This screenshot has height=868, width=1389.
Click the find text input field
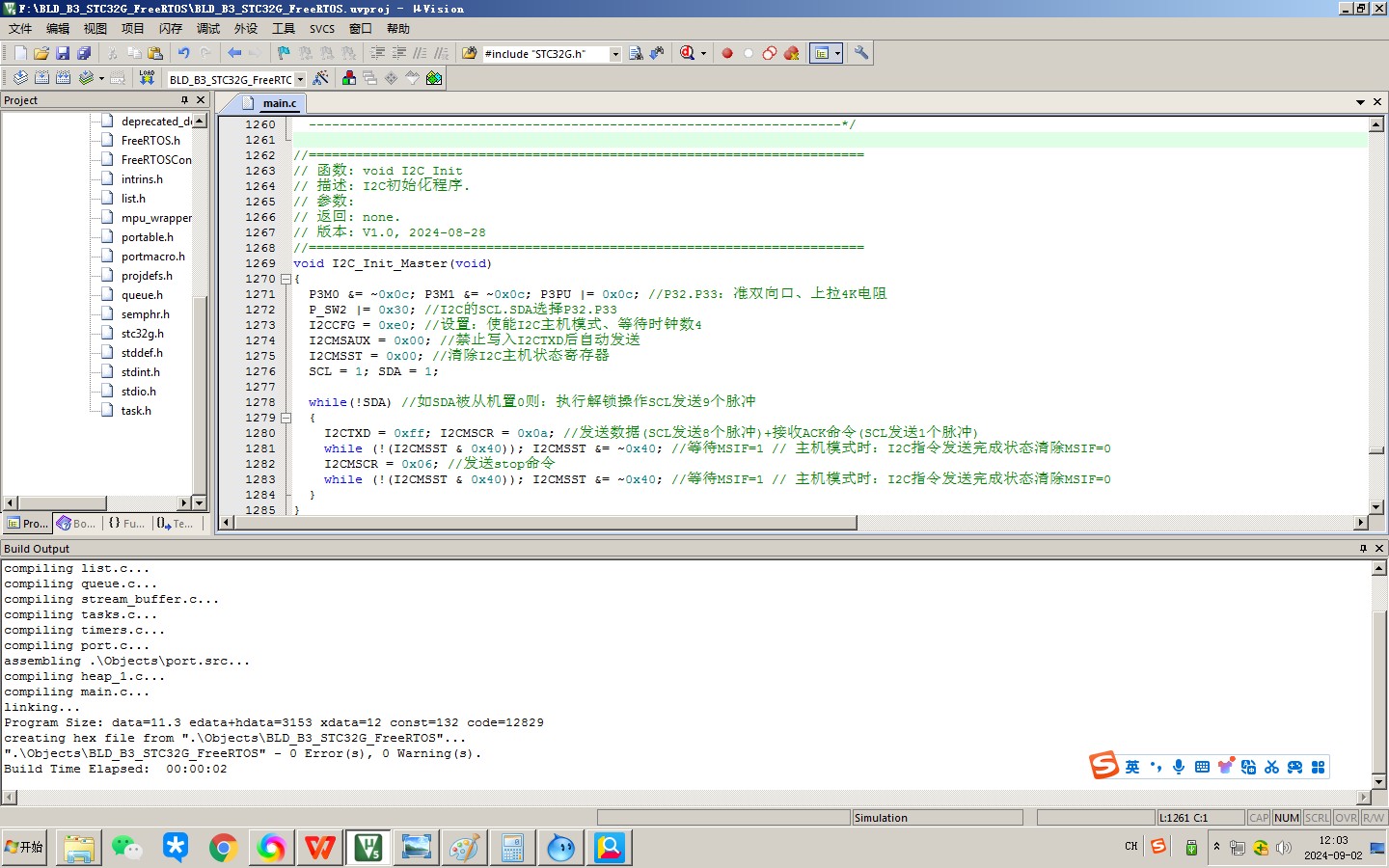(545, 54)
